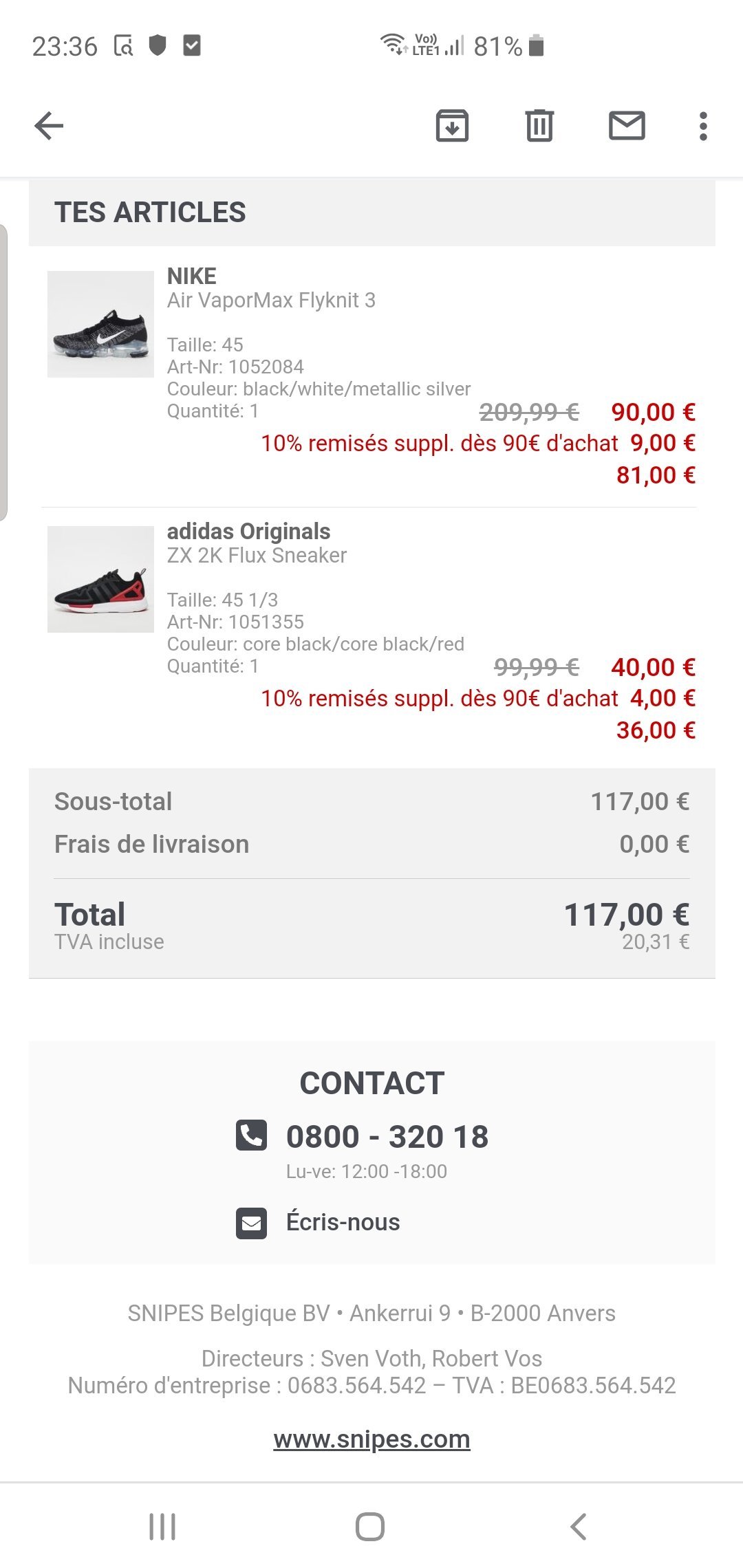Tap the phone icon in Contact section

click(251, 1135)
